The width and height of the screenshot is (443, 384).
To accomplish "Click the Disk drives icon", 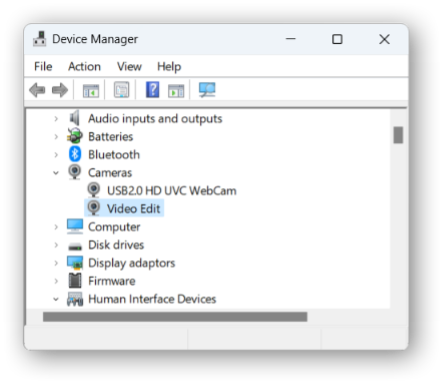I will 75,246.
